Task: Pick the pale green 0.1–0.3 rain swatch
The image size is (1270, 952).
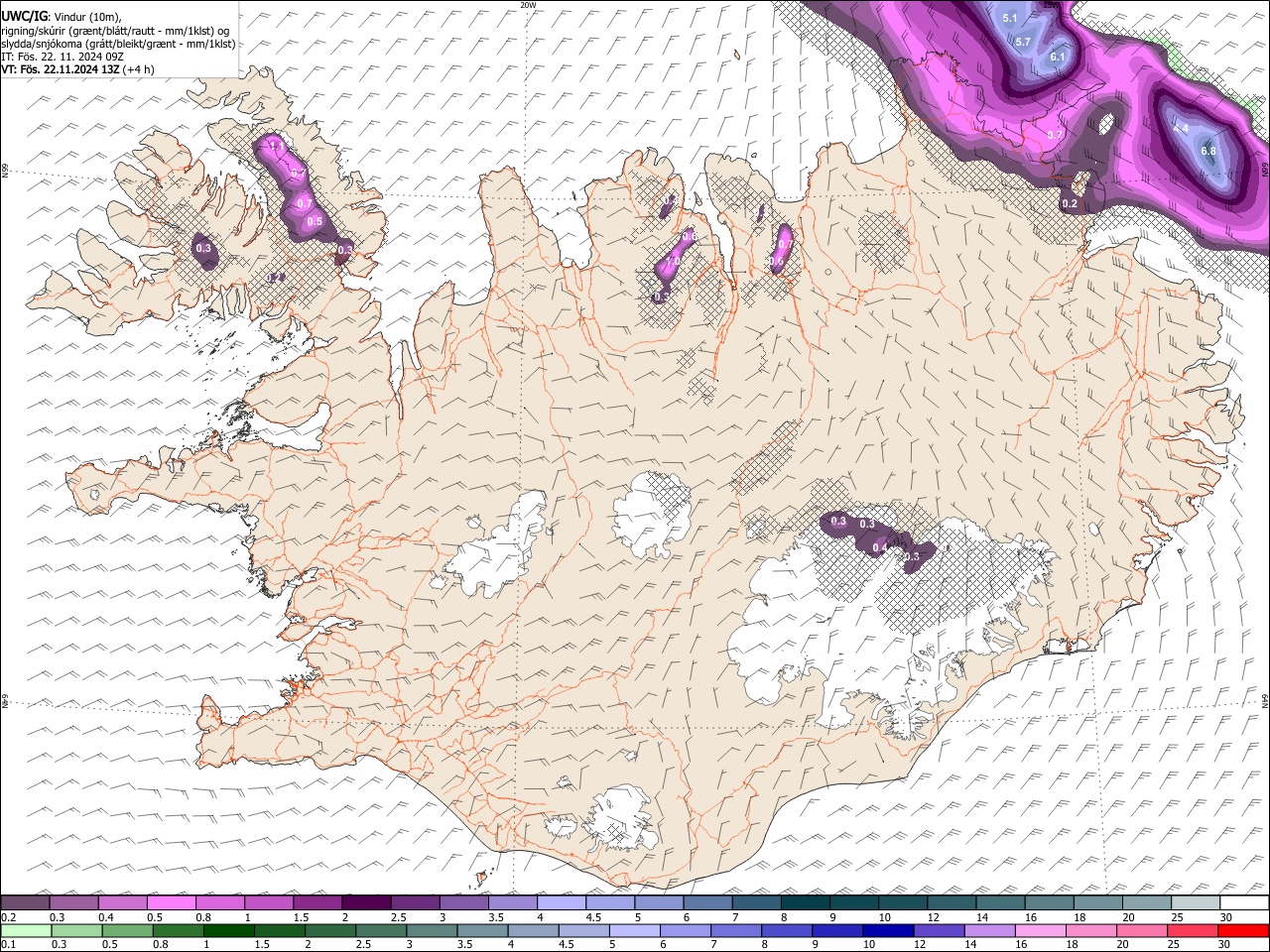Action: (x=27, y=930)
